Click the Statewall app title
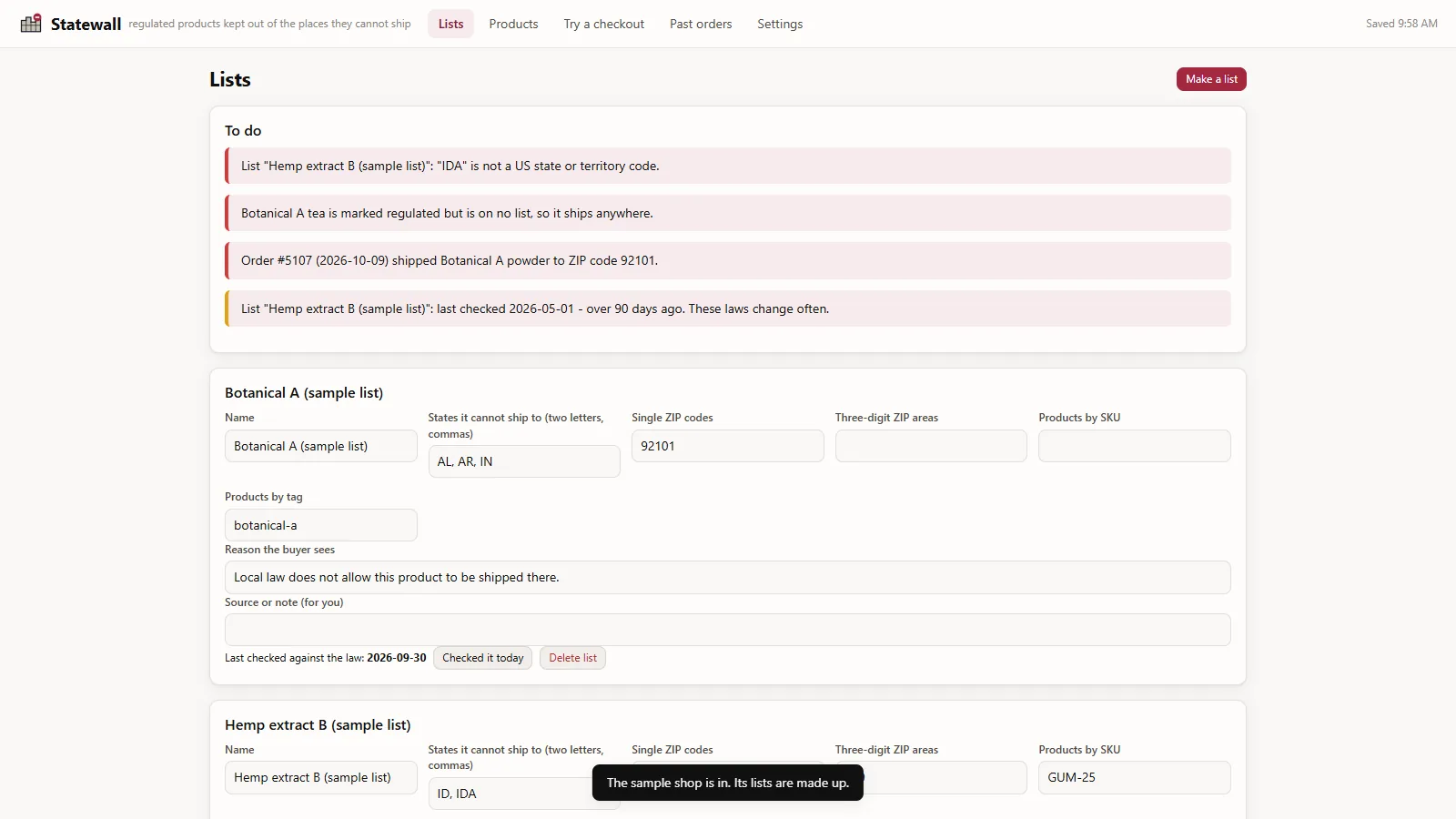The height and width of the screenshot is (819, 1456). (x=86, y=25)
